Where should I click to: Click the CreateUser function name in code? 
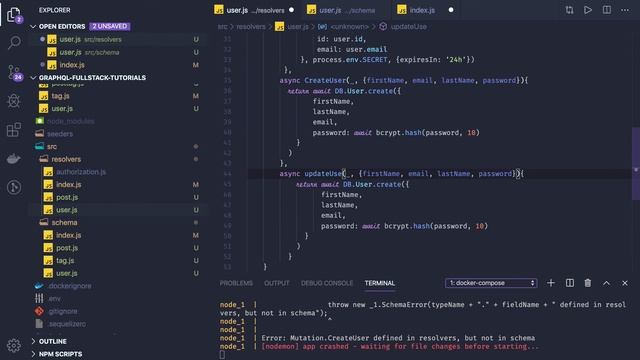click(x=325, y=80)
